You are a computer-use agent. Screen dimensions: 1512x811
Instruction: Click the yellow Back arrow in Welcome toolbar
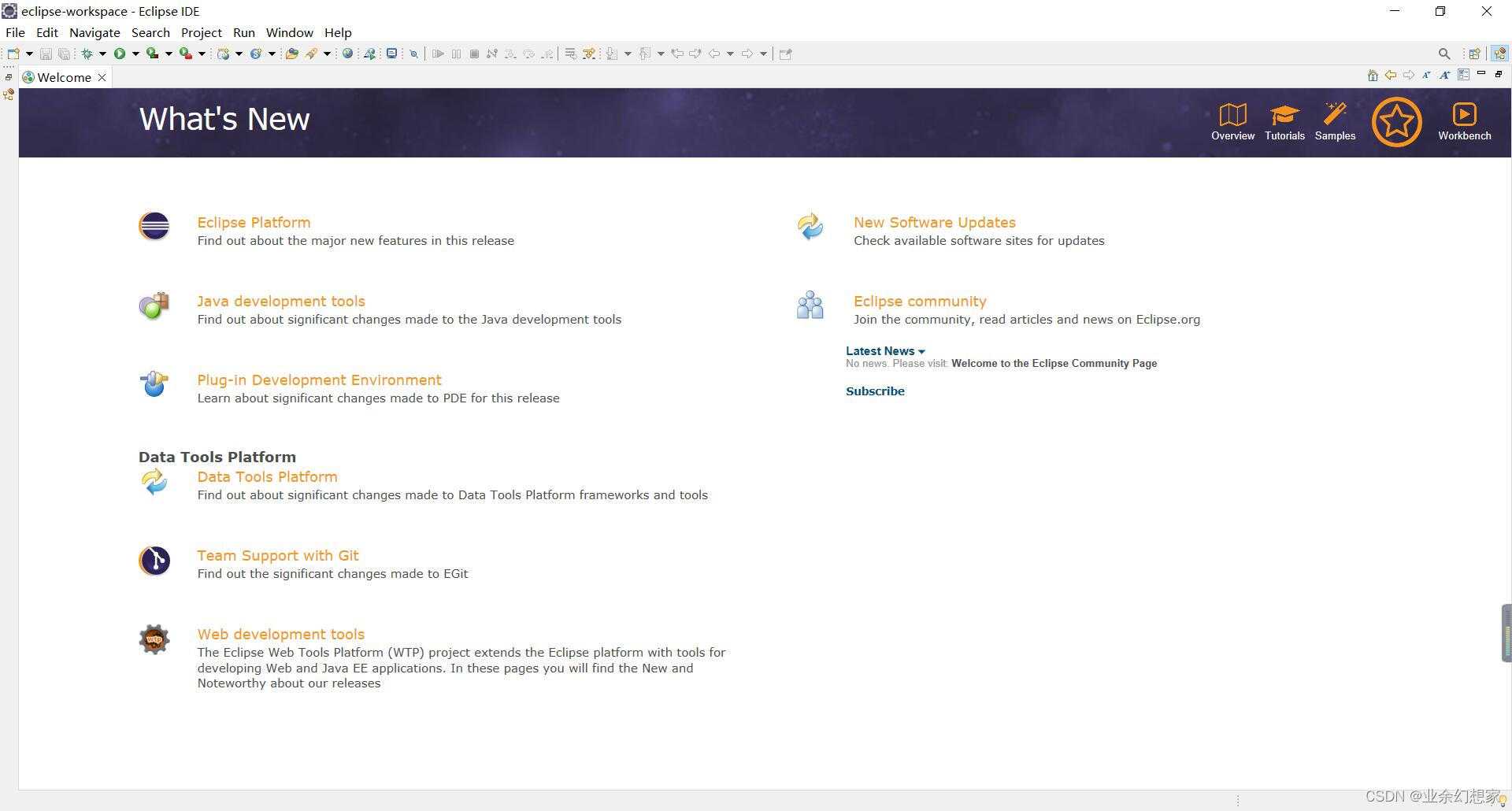click(1391, 75)
